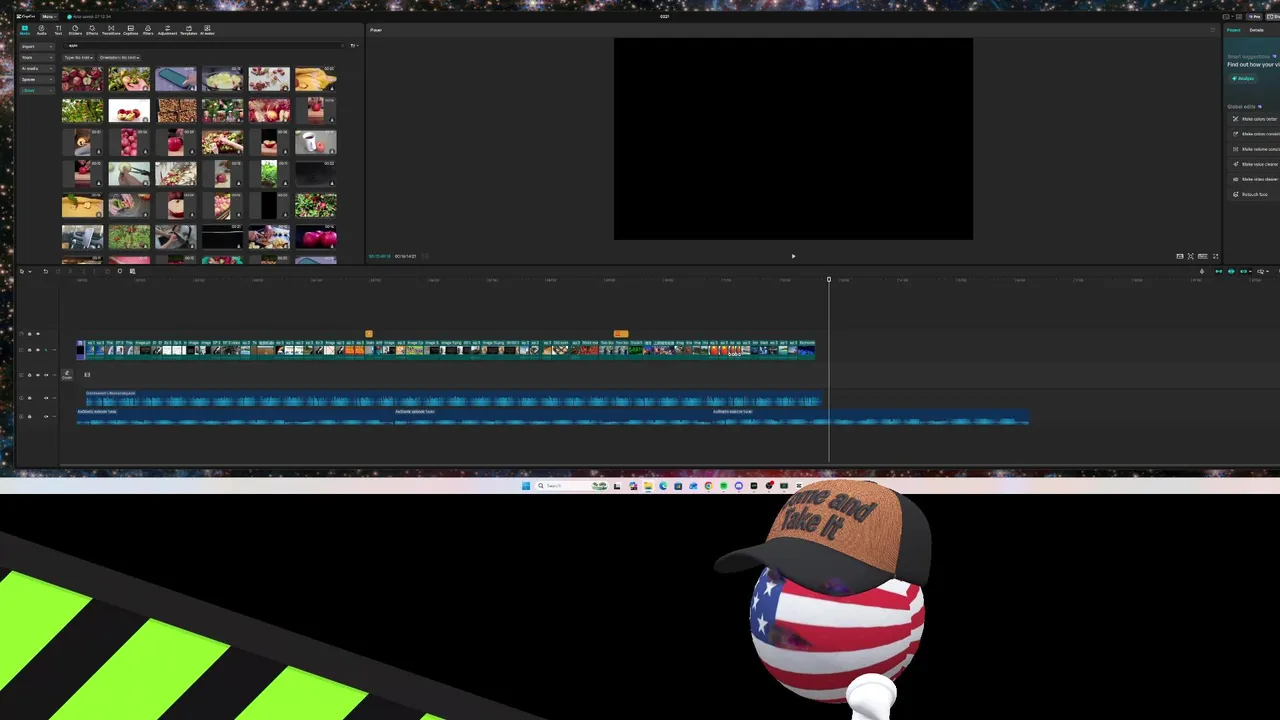Click Make voice cleaner
Viewport: 1280px width, 720px height.
pyautogui.click(x=1256, y=164)
